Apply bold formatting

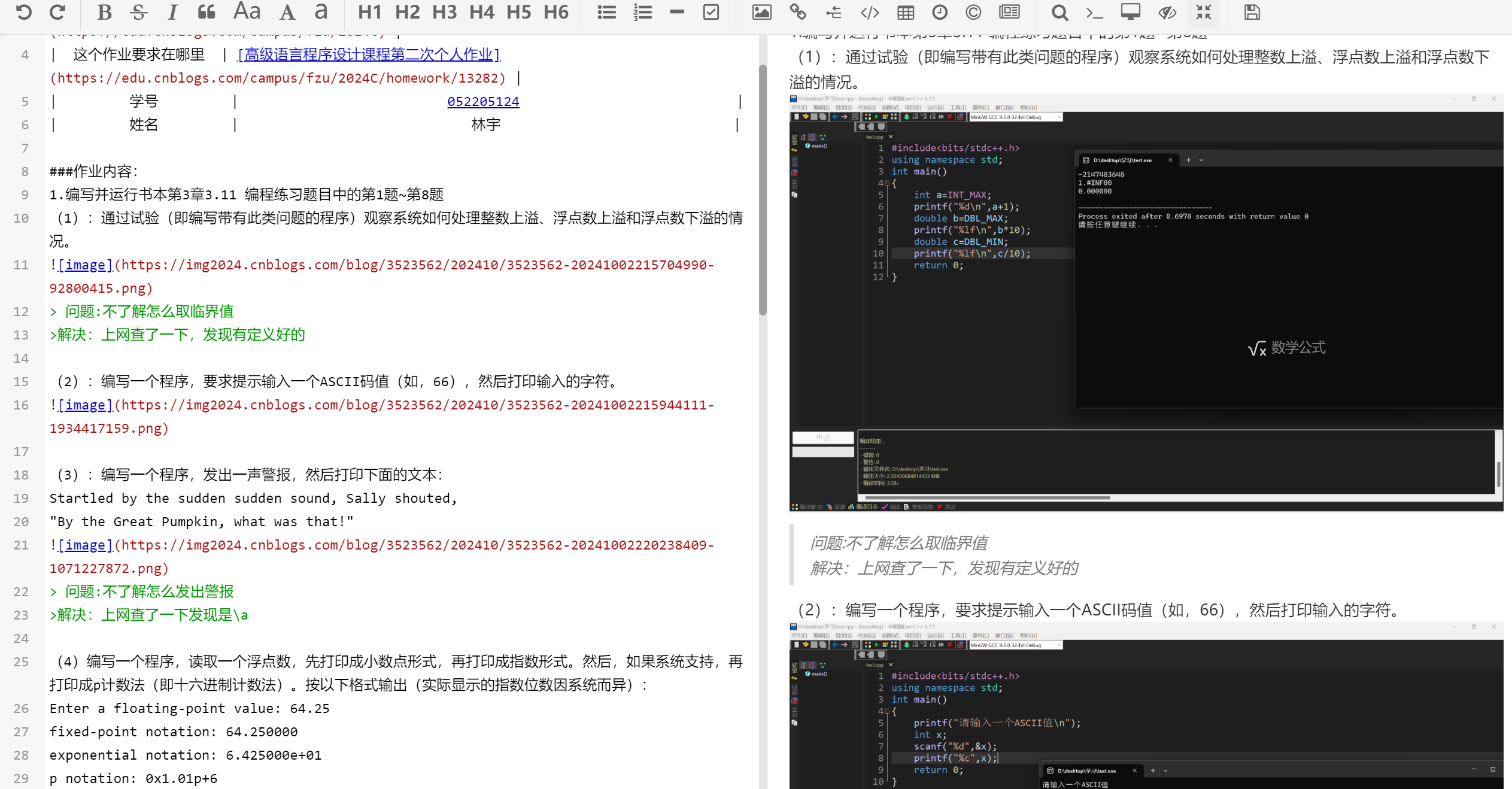tap(104, 12)
